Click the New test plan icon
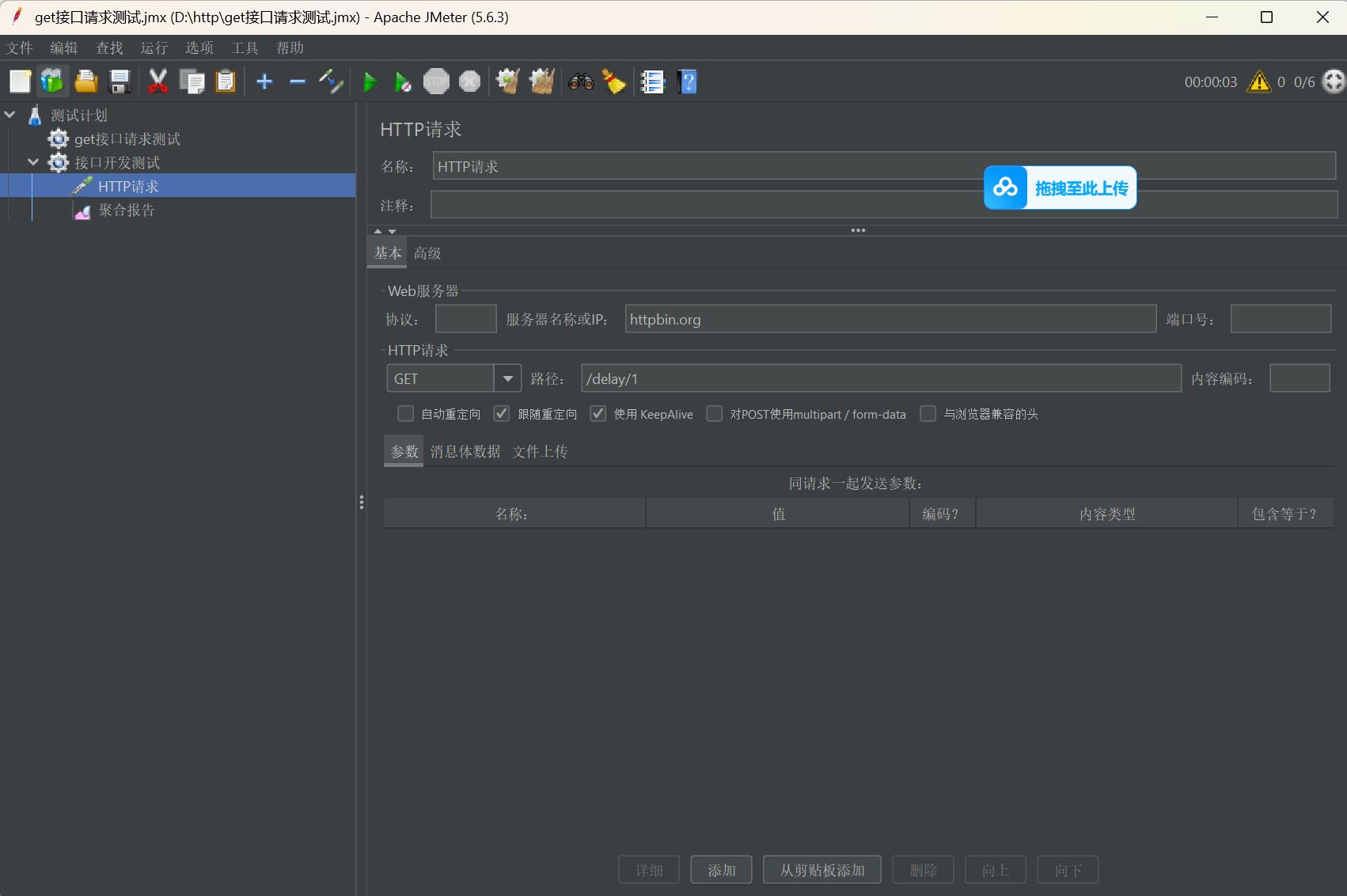 point(20,82)
